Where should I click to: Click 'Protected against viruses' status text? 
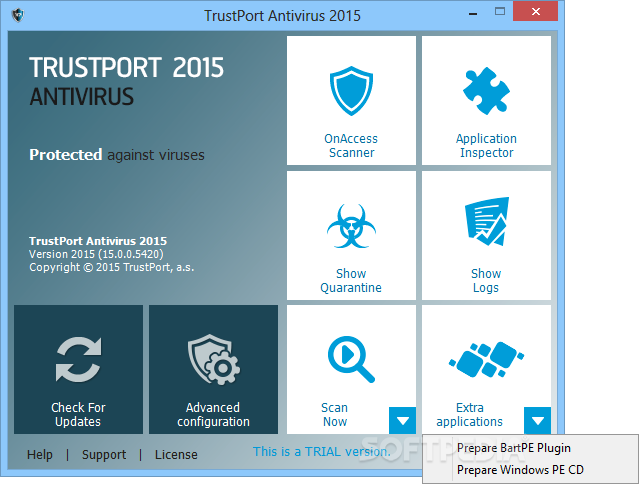click(x=117, y=155)
